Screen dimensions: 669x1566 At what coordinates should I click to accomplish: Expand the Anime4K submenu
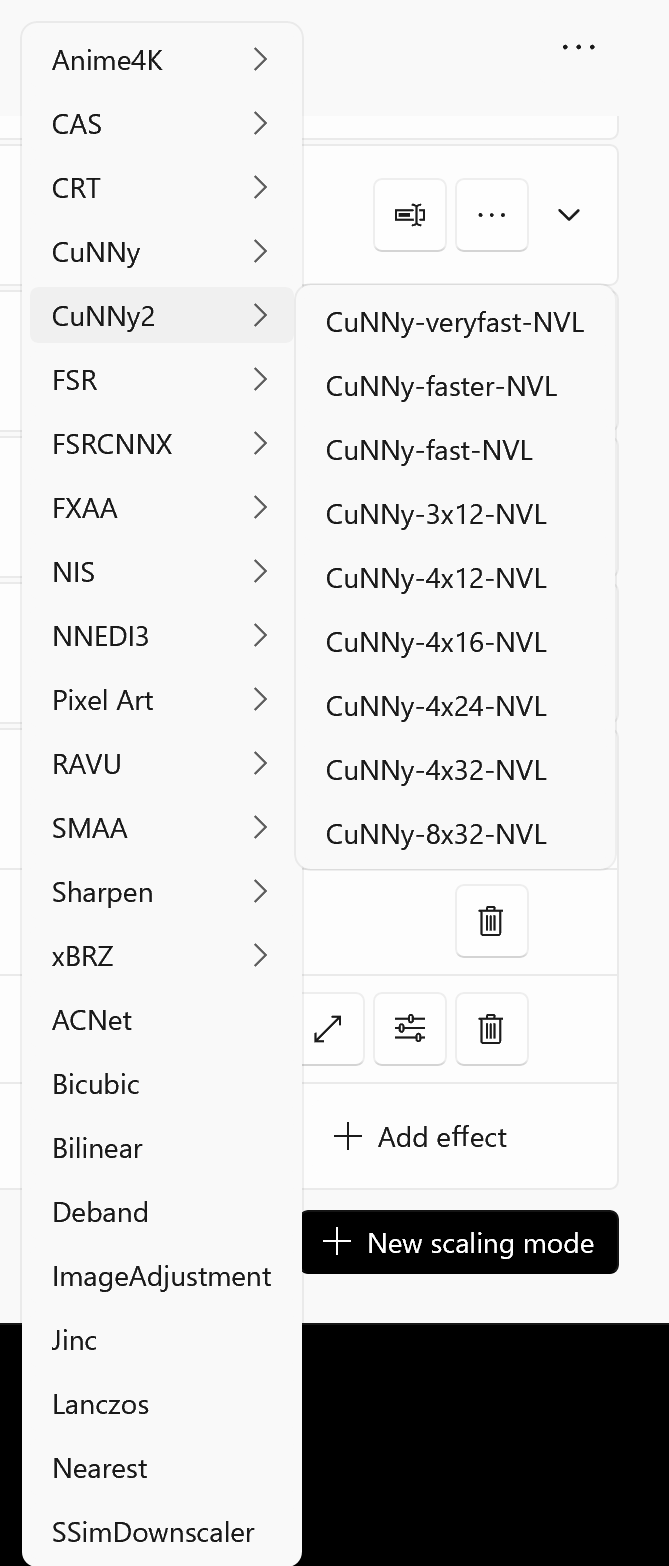pyautogui.click(x=160, y=60)
